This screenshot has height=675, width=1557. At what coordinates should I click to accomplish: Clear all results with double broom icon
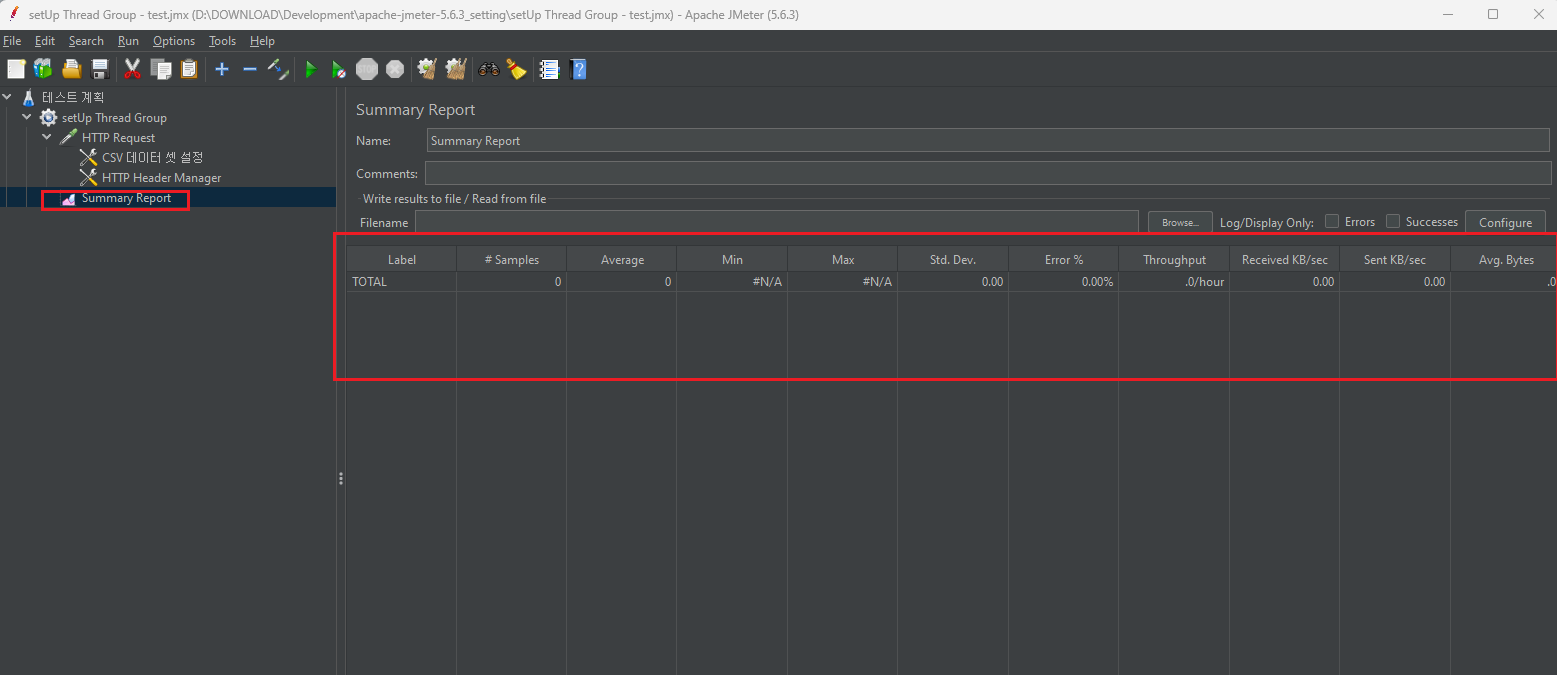[x=456, y=69]
